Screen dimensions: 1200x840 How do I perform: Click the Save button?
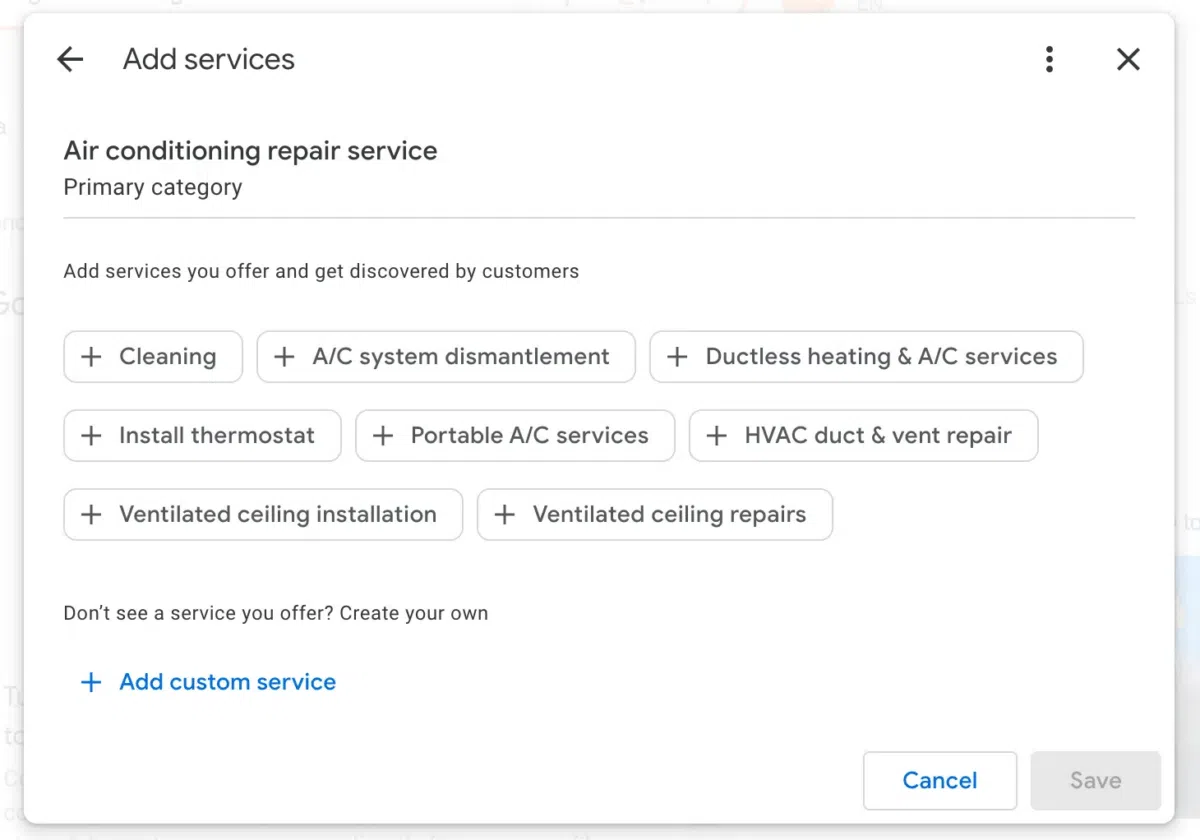click(x=1095, y=780)
